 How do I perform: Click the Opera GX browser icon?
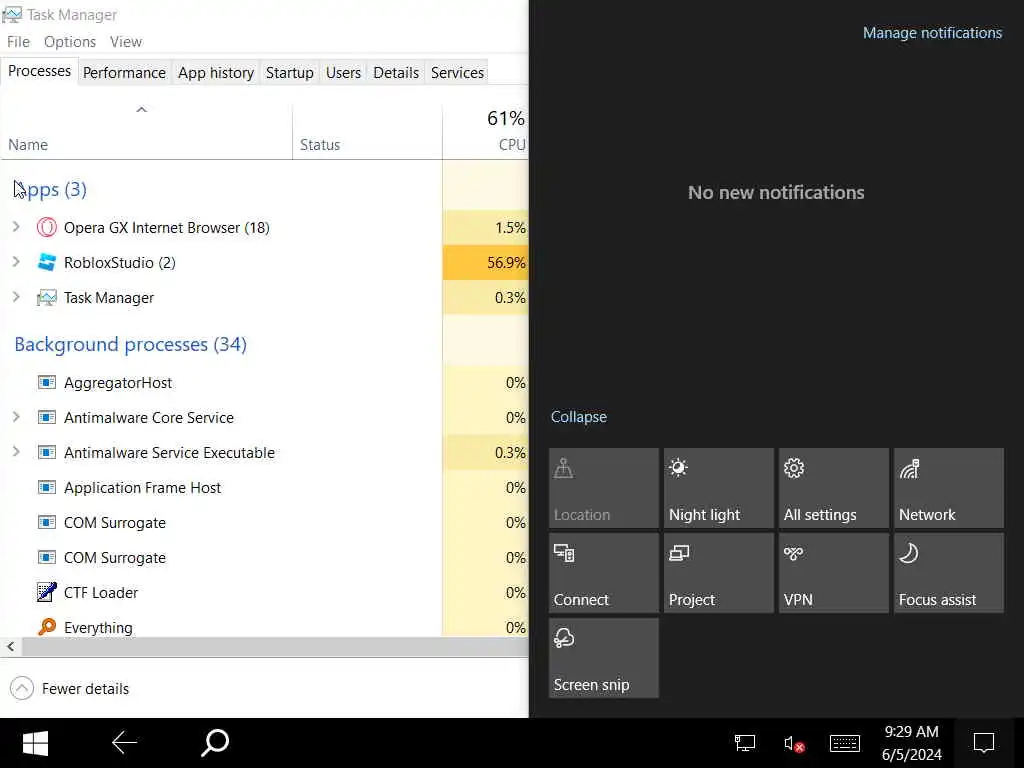(46, 227)
